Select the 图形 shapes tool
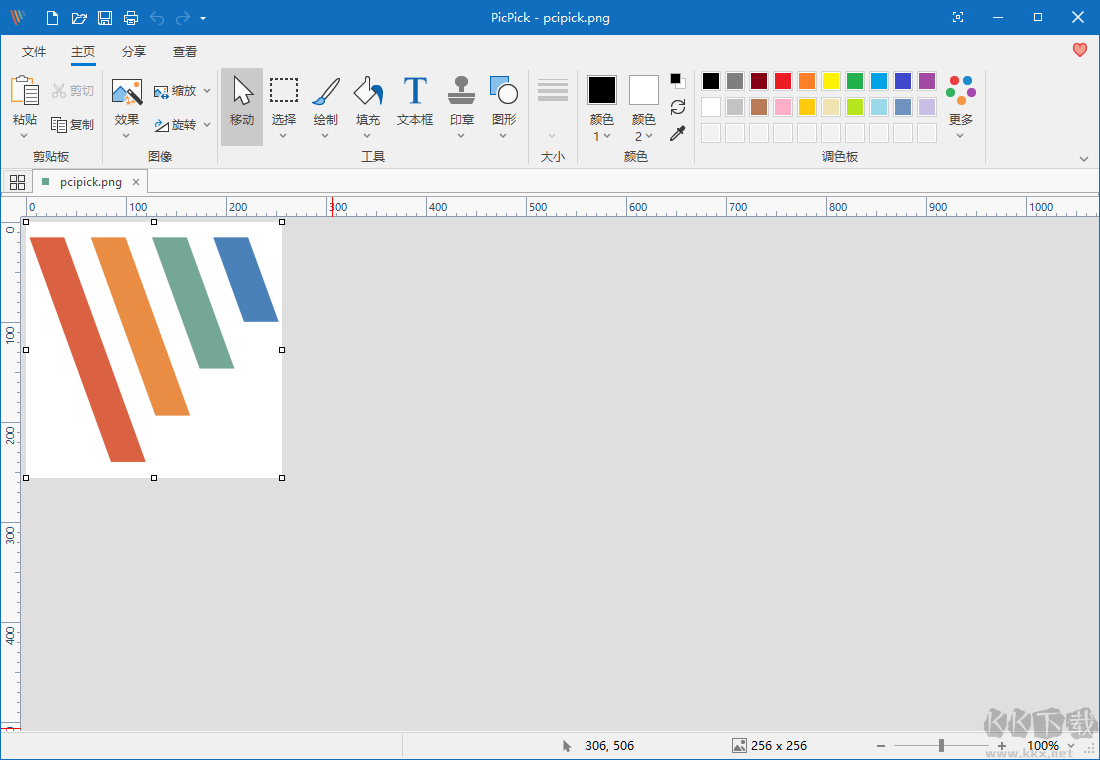This screenshot has height=760, width=1100. click(504, 91)
